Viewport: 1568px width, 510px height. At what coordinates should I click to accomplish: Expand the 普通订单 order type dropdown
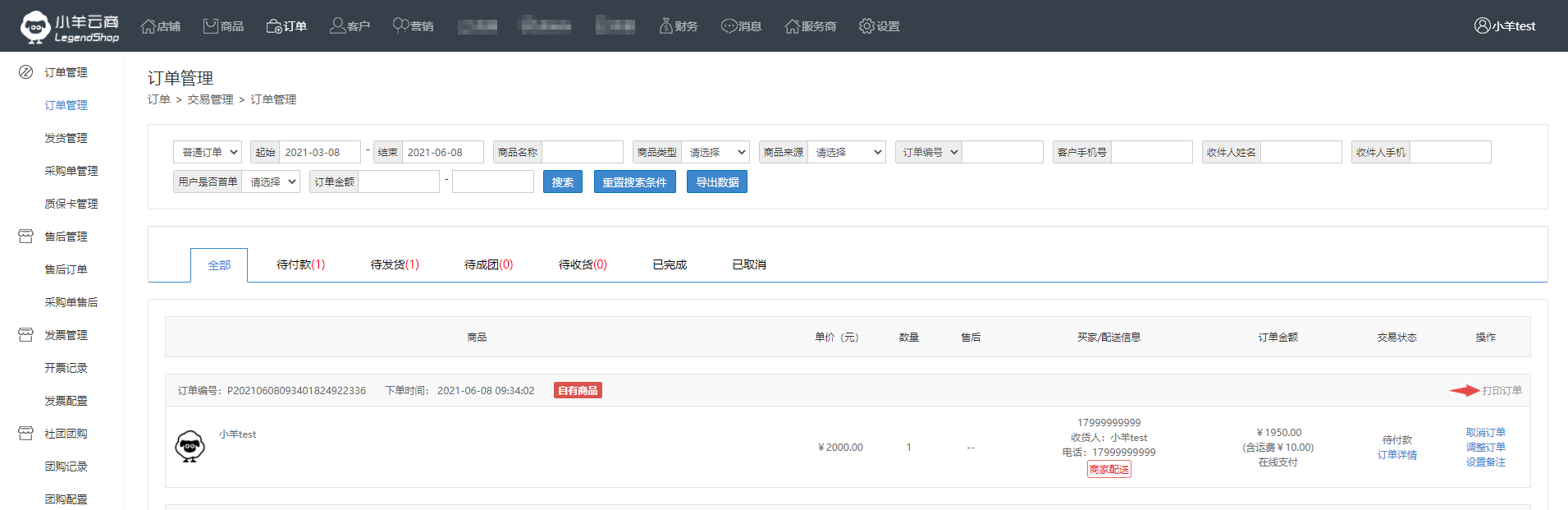click(208, 152)
